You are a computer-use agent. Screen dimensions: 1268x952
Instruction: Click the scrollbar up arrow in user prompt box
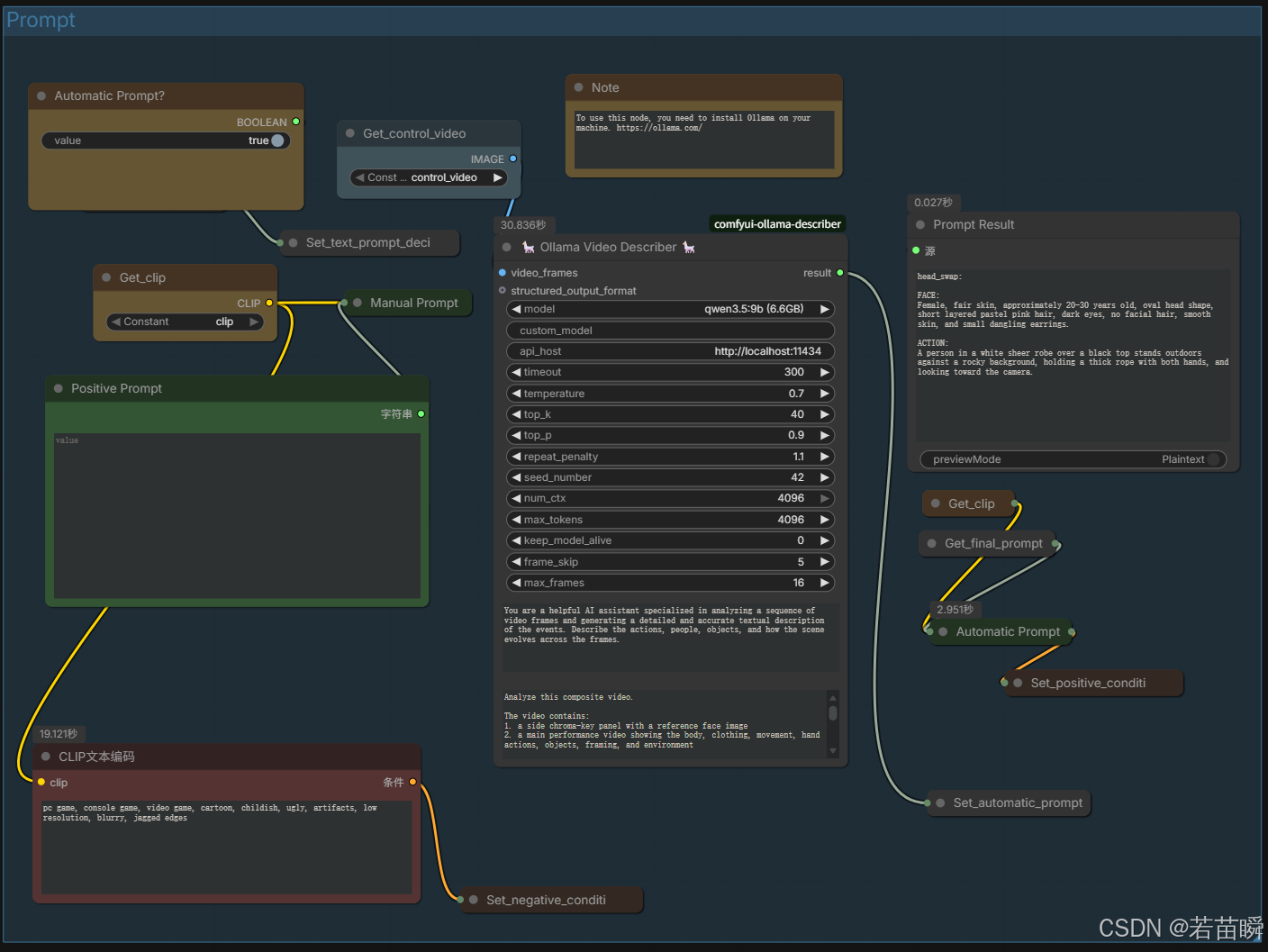(833, 697)
